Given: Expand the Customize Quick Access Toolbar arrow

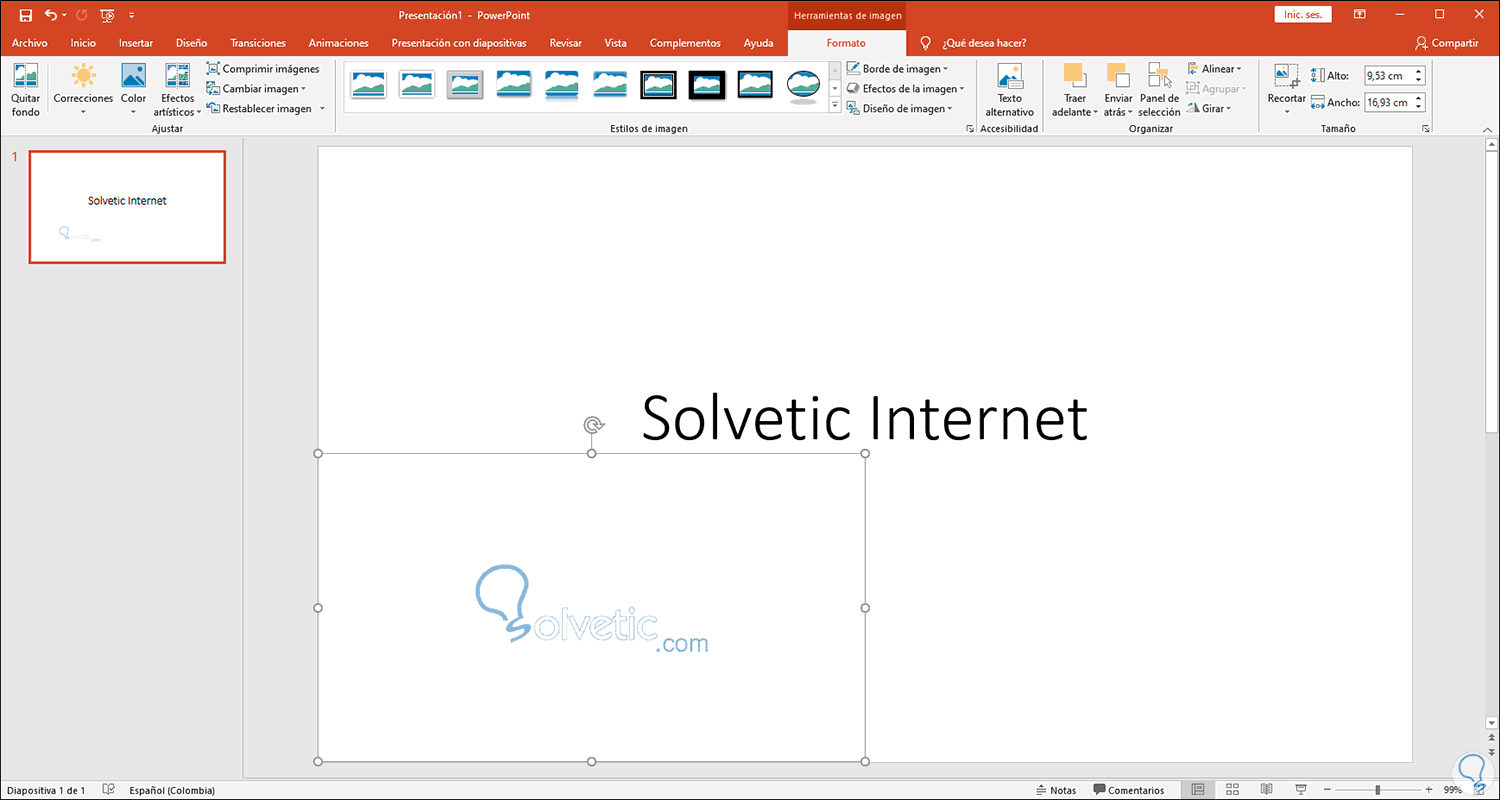Looking at the screenshot, I should point(132,16).
